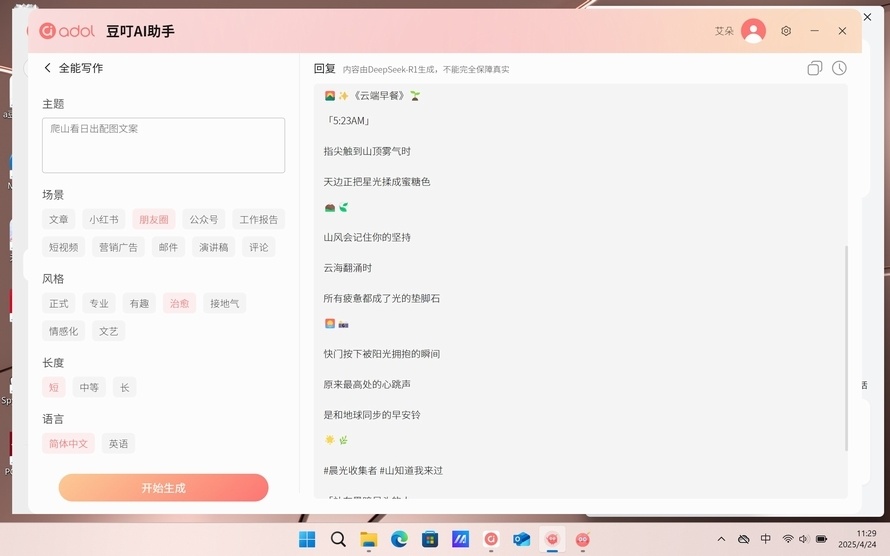Go back using the 全能写作 arrow
Screen dimensions: 890x556
pos(48,68)
